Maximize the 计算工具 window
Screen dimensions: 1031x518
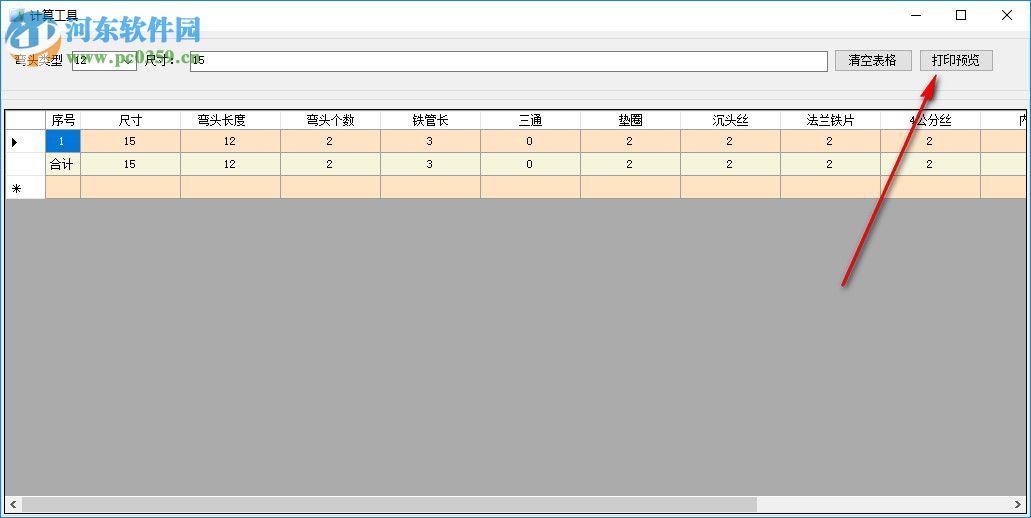tap(961, 15)
